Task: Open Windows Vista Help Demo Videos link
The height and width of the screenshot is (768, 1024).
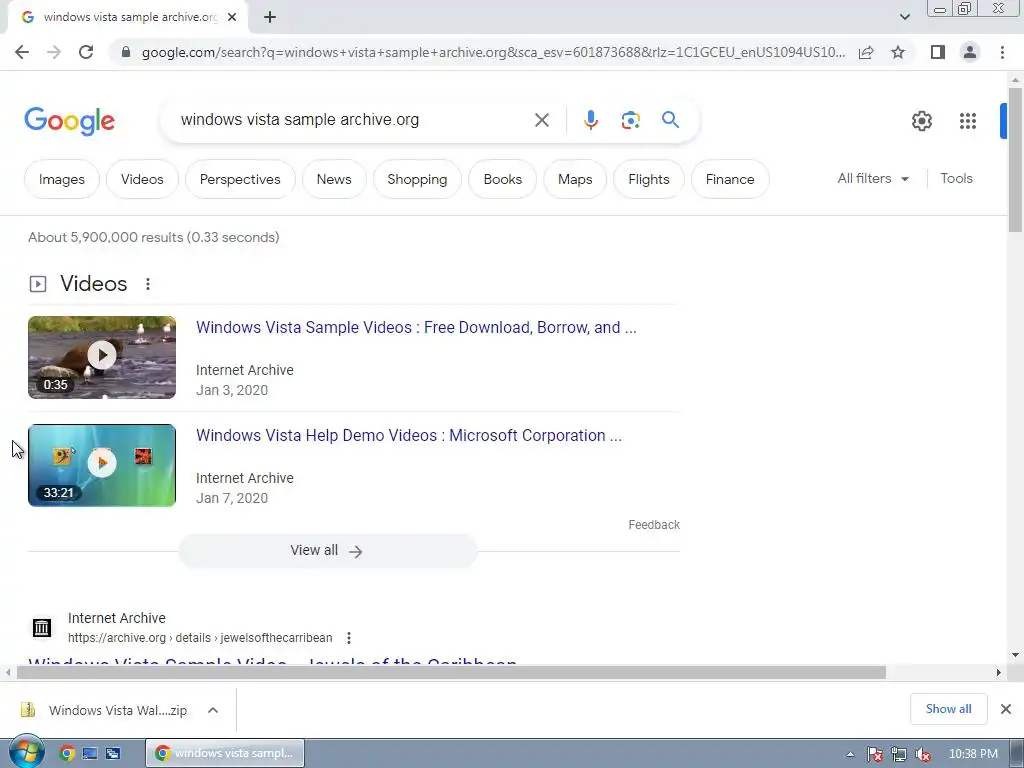Action: 409,436
